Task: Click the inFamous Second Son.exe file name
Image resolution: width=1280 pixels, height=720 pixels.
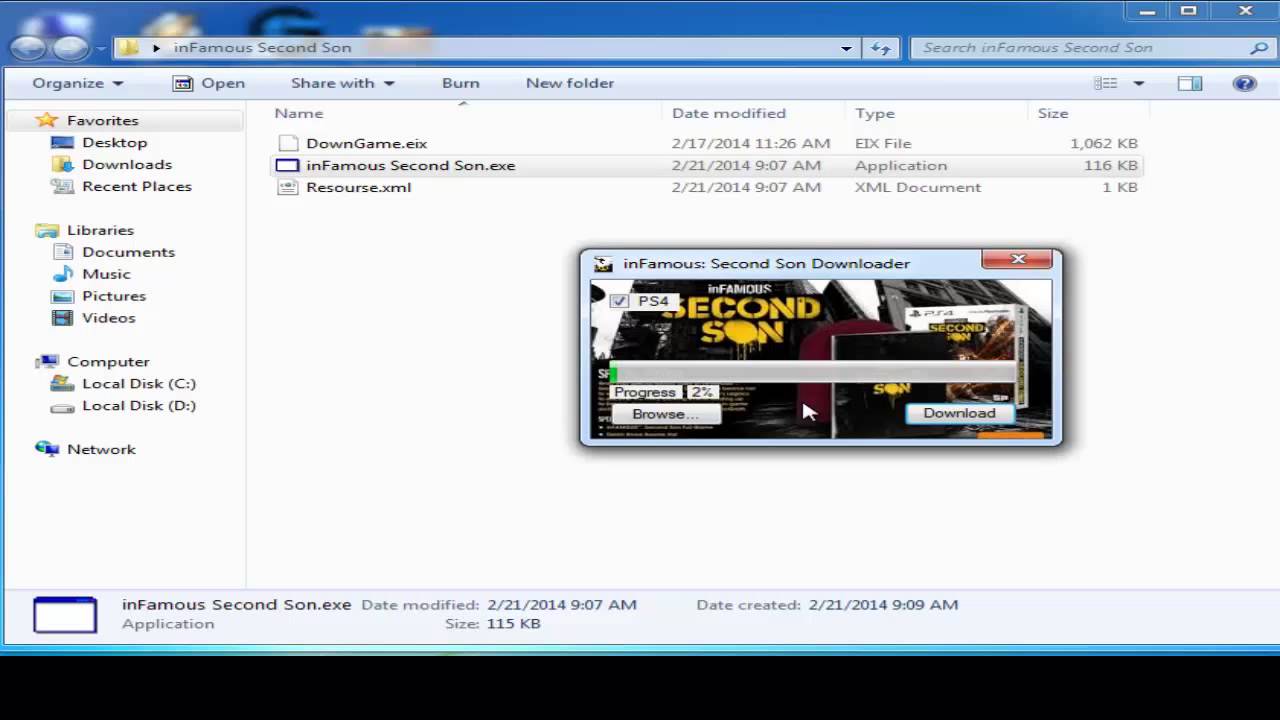Action: [411, 165]
